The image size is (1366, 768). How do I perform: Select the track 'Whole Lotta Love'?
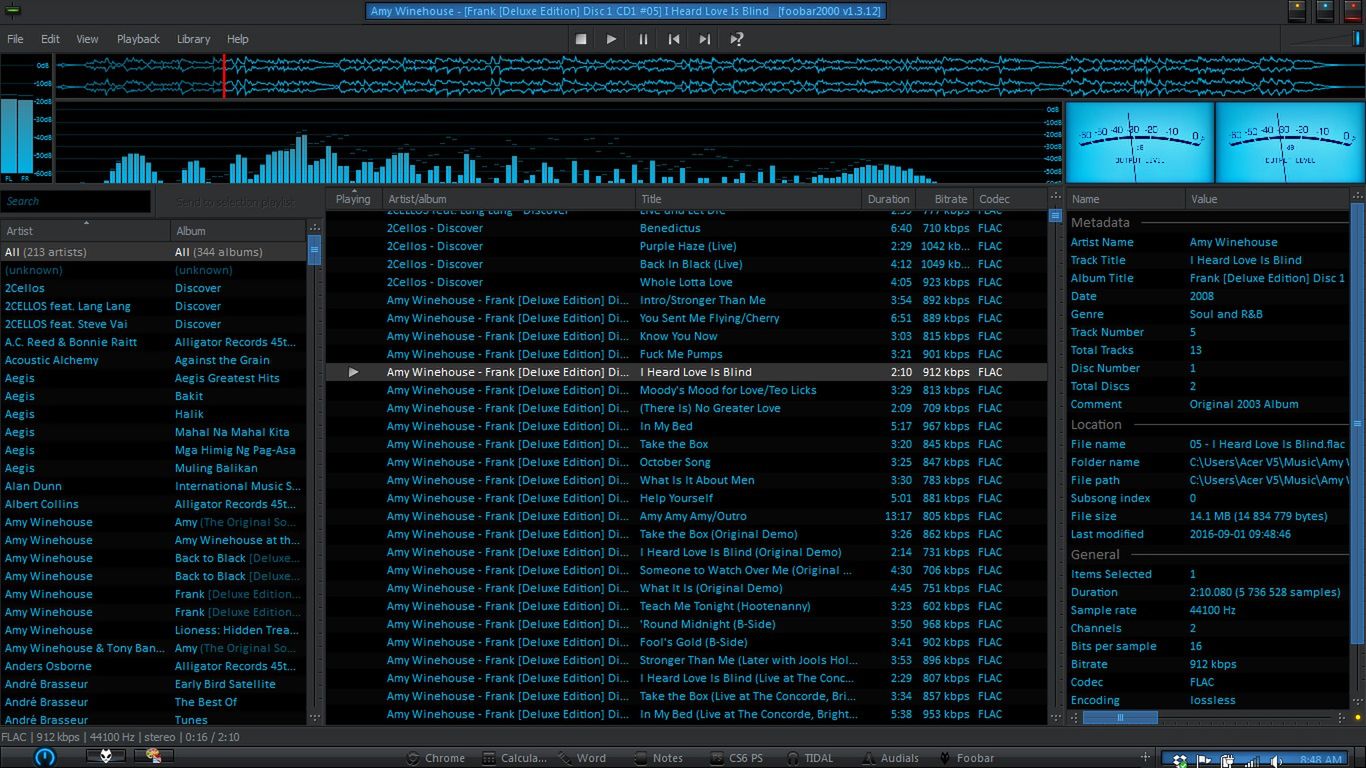[686, 282]
